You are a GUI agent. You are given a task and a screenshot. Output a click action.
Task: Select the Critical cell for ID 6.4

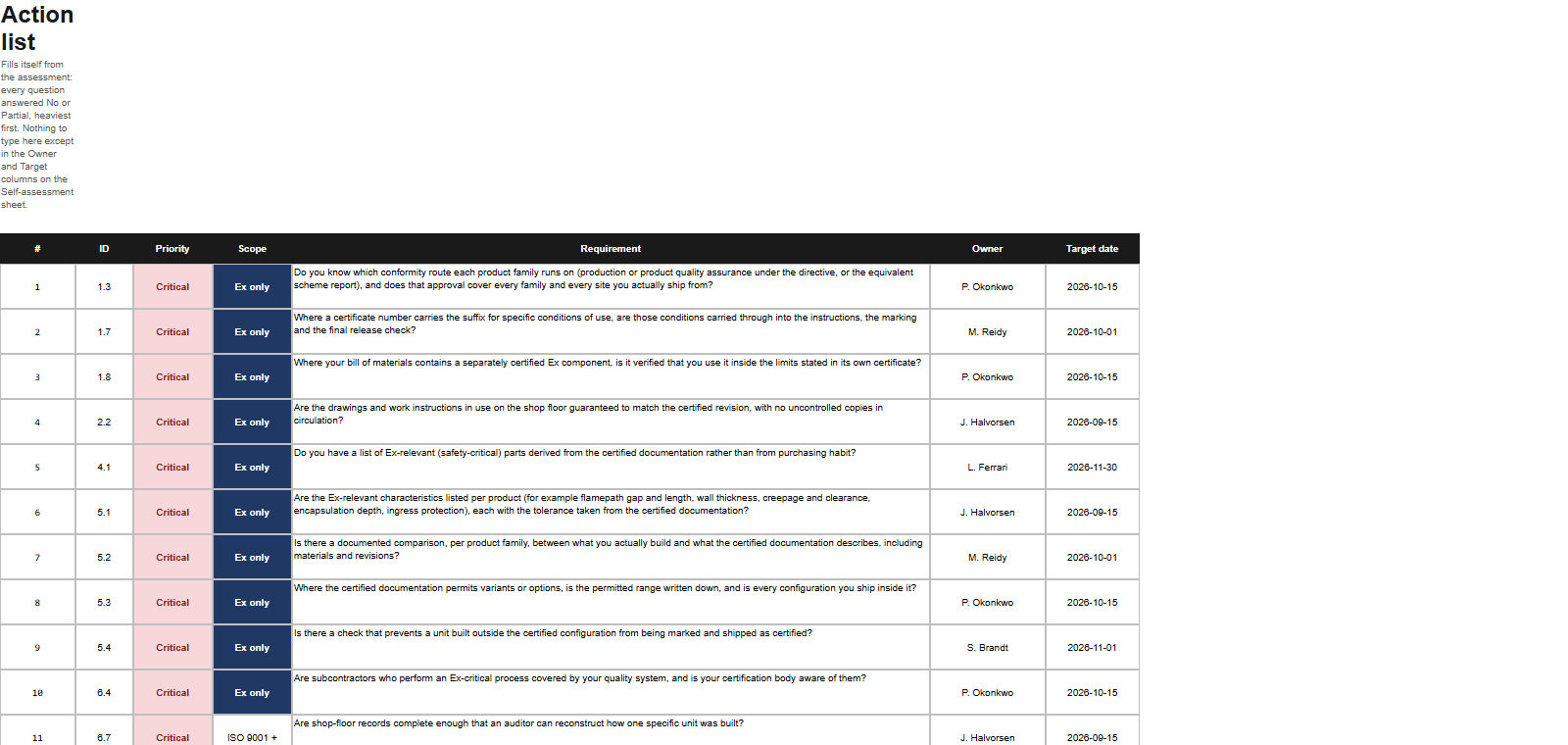click(172, 693)
